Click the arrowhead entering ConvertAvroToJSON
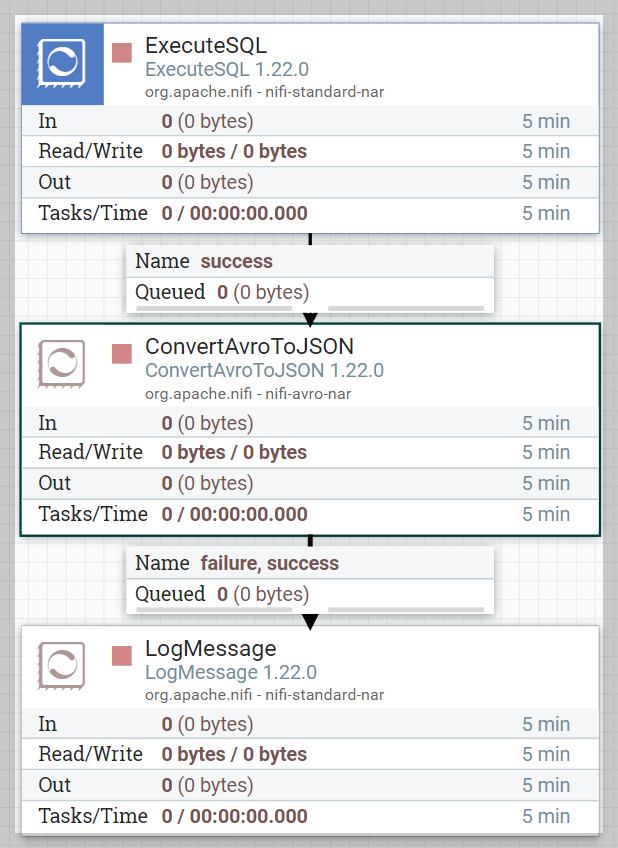 point(310,320)
